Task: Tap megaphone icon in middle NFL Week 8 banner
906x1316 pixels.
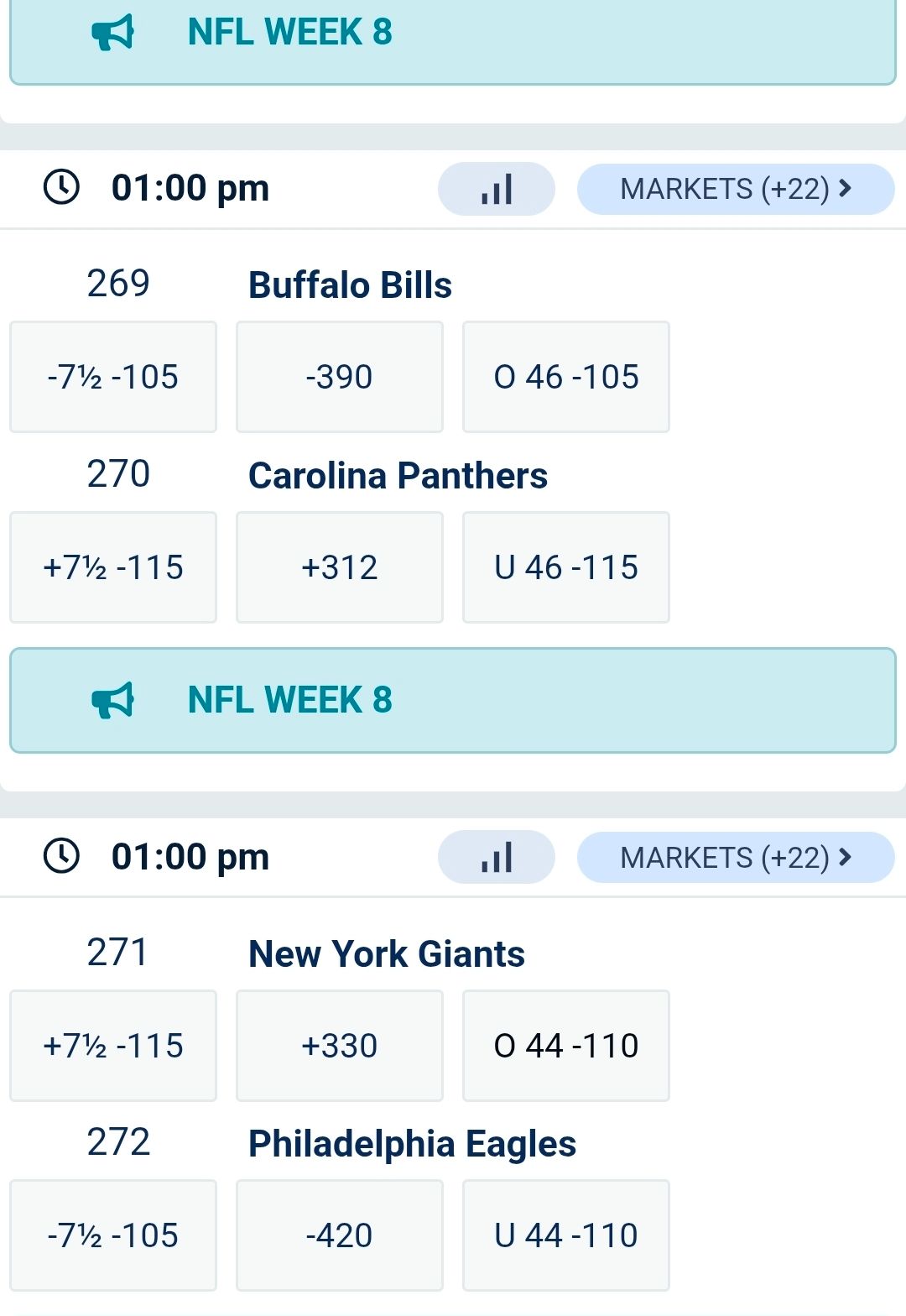Action: click(x=112, y=700)
